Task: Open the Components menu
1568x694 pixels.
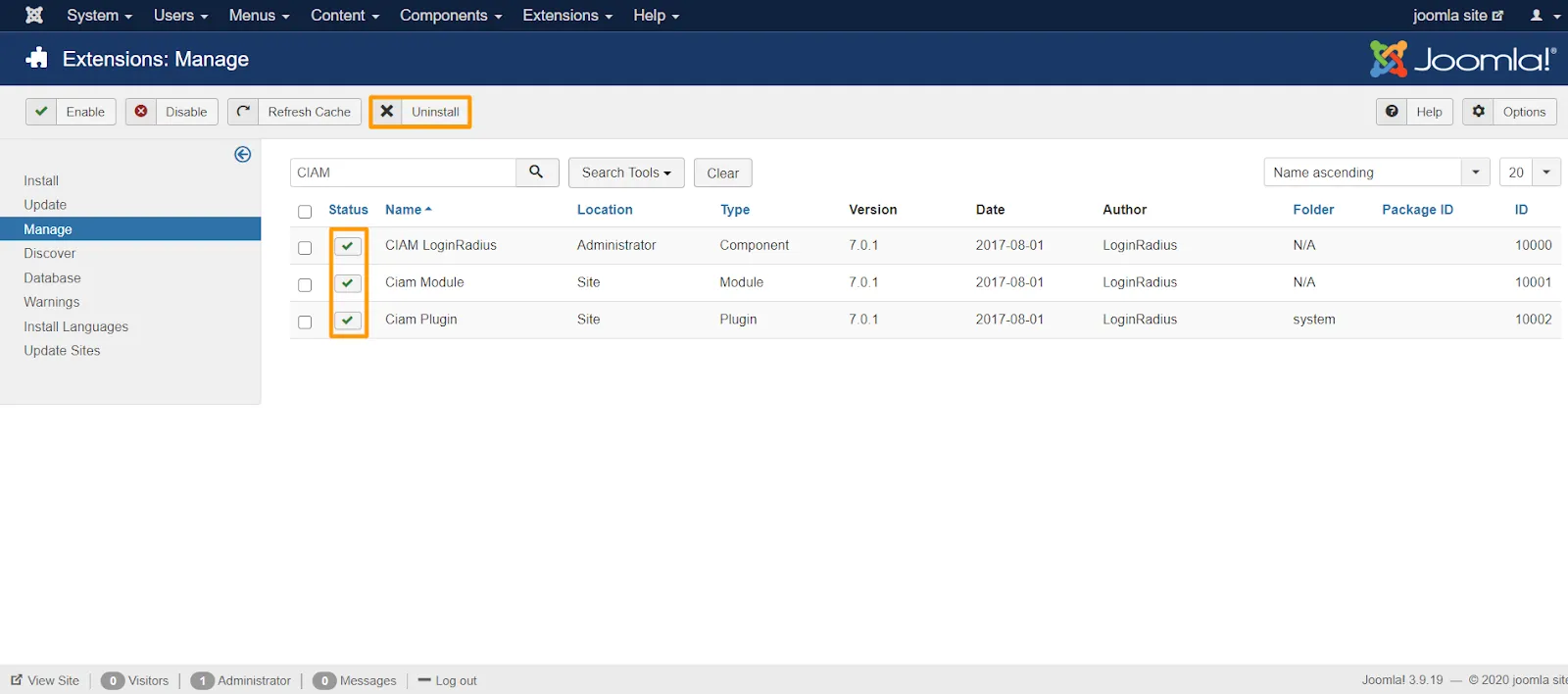Action: (451, 16)
